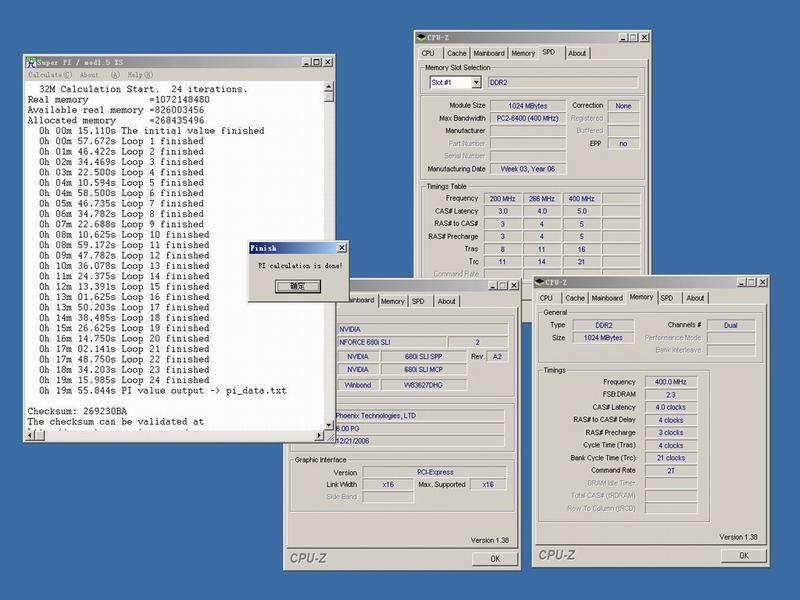Click the CPU-Z icon in SPD window title bar
Image resolution: width=800 pixels, height=600 pixels.
421,37
